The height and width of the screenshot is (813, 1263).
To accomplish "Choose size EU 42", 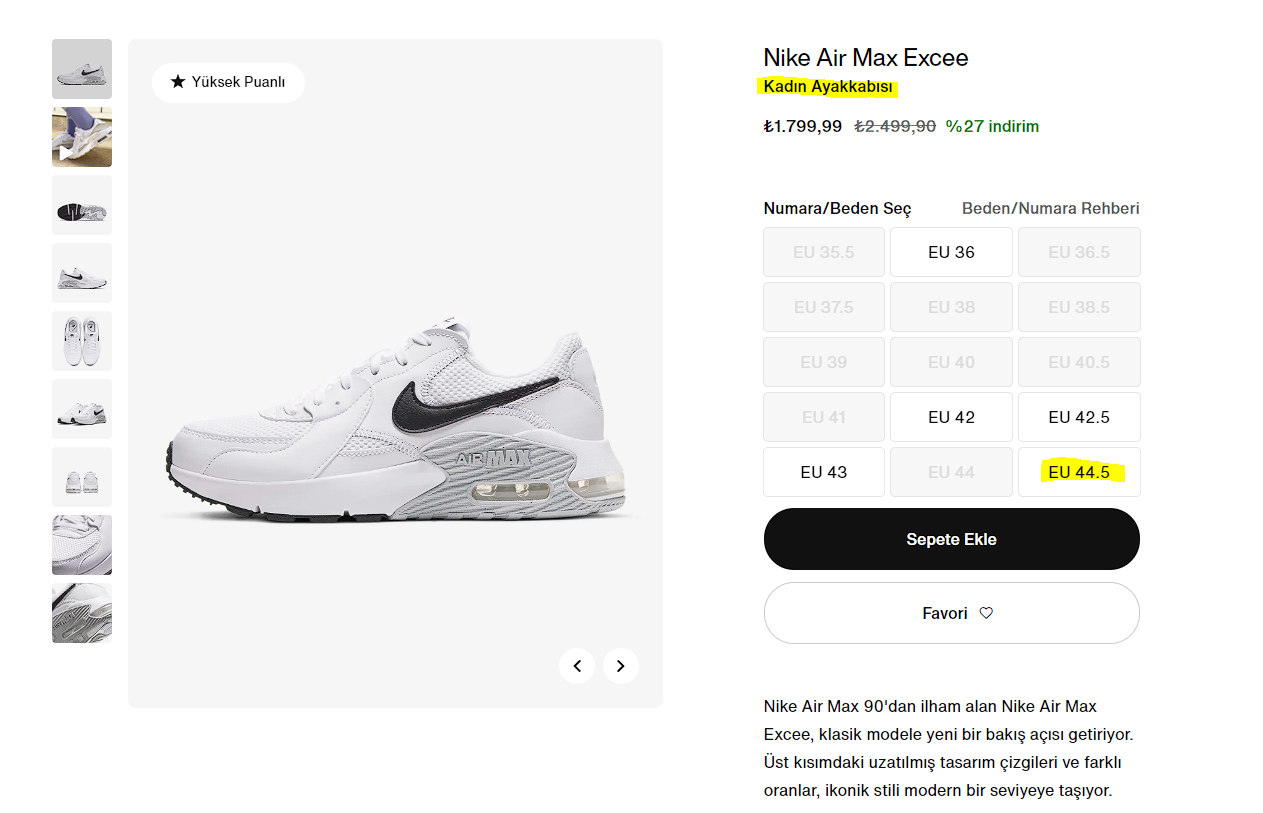I will (x=951, y=417).
